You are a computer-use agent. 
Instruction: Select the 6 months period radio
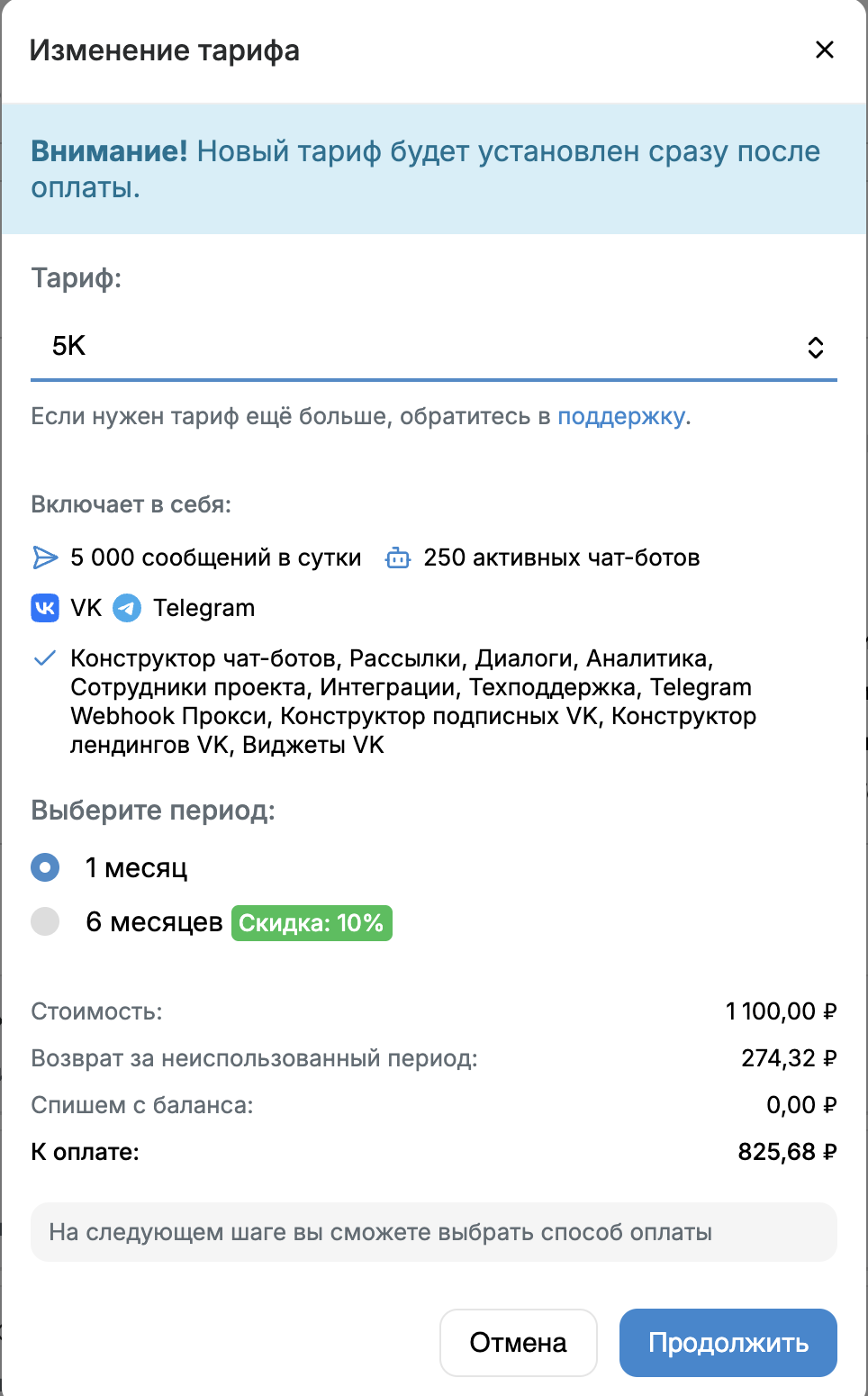45,921
